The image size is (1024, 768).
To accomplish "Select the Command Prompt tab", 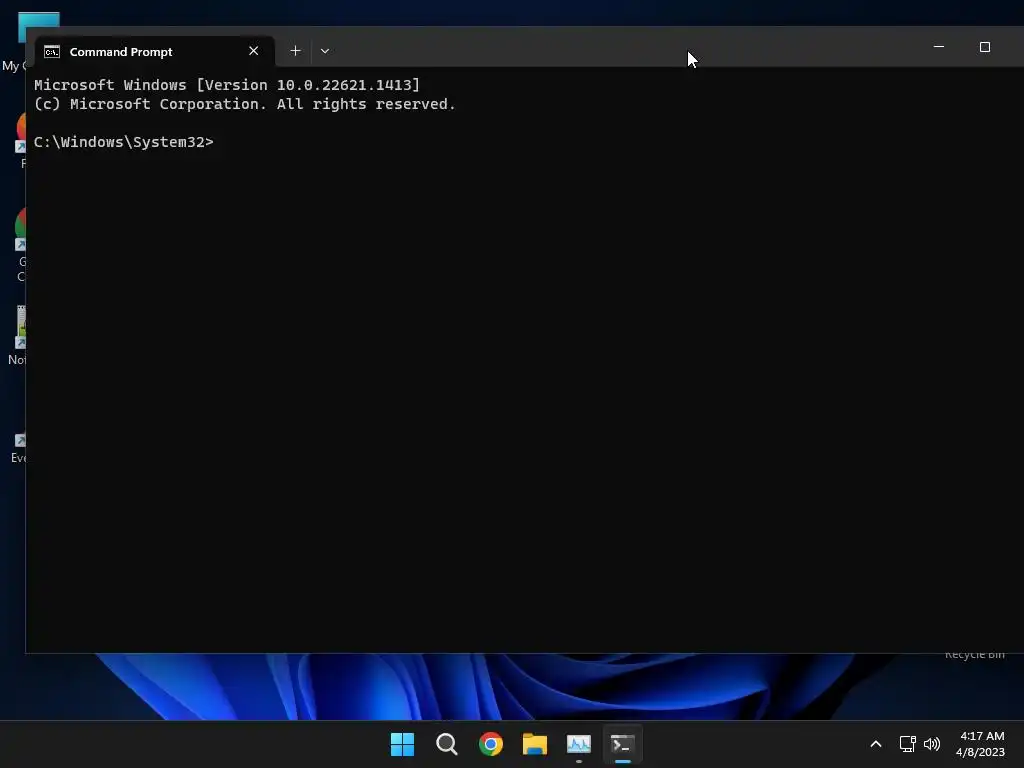I will click(x=155, y=52).
